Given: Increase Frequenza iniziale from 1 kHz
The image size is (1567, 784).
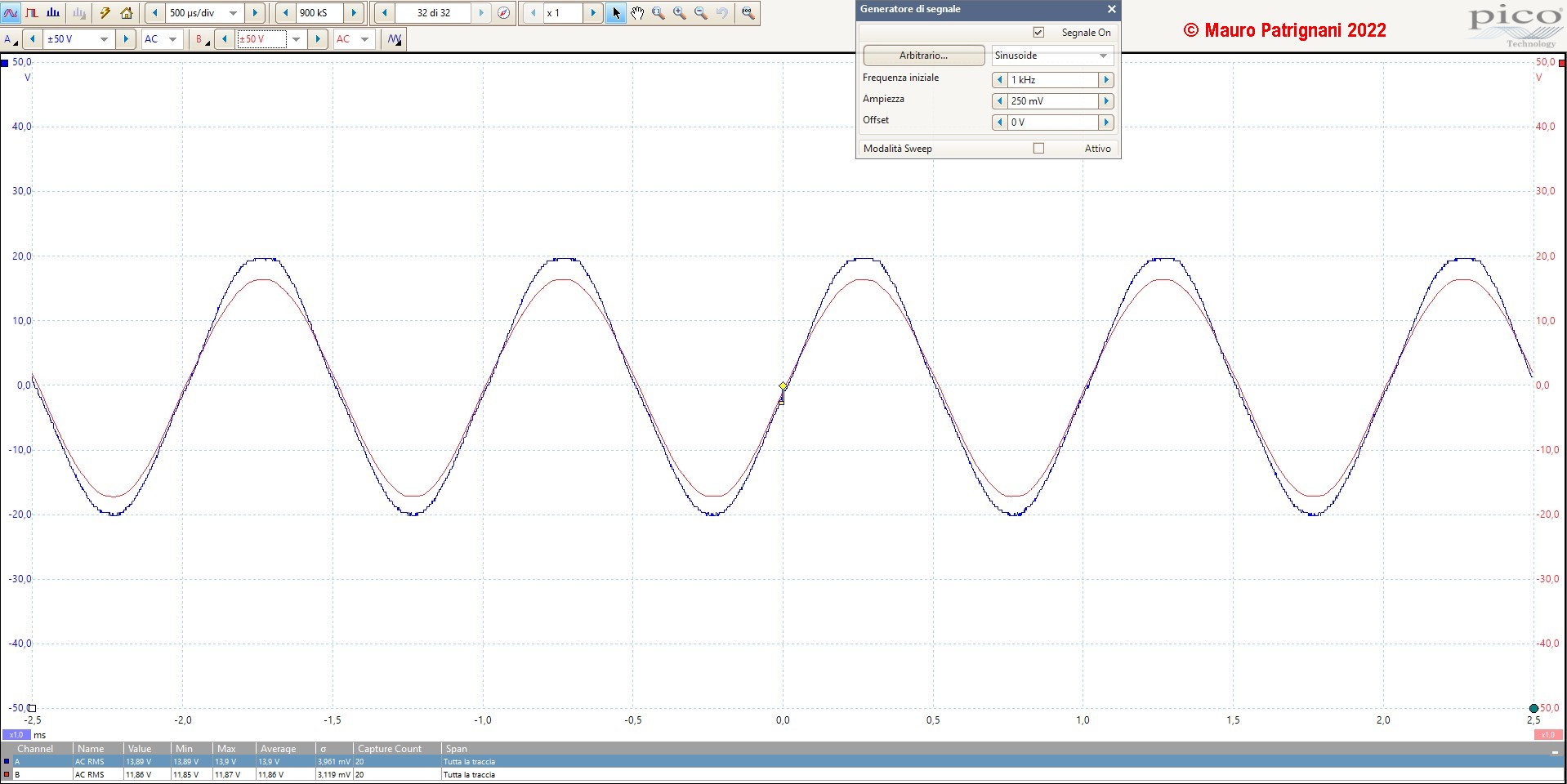Looking at the screenshot, I should [1106, 80].
